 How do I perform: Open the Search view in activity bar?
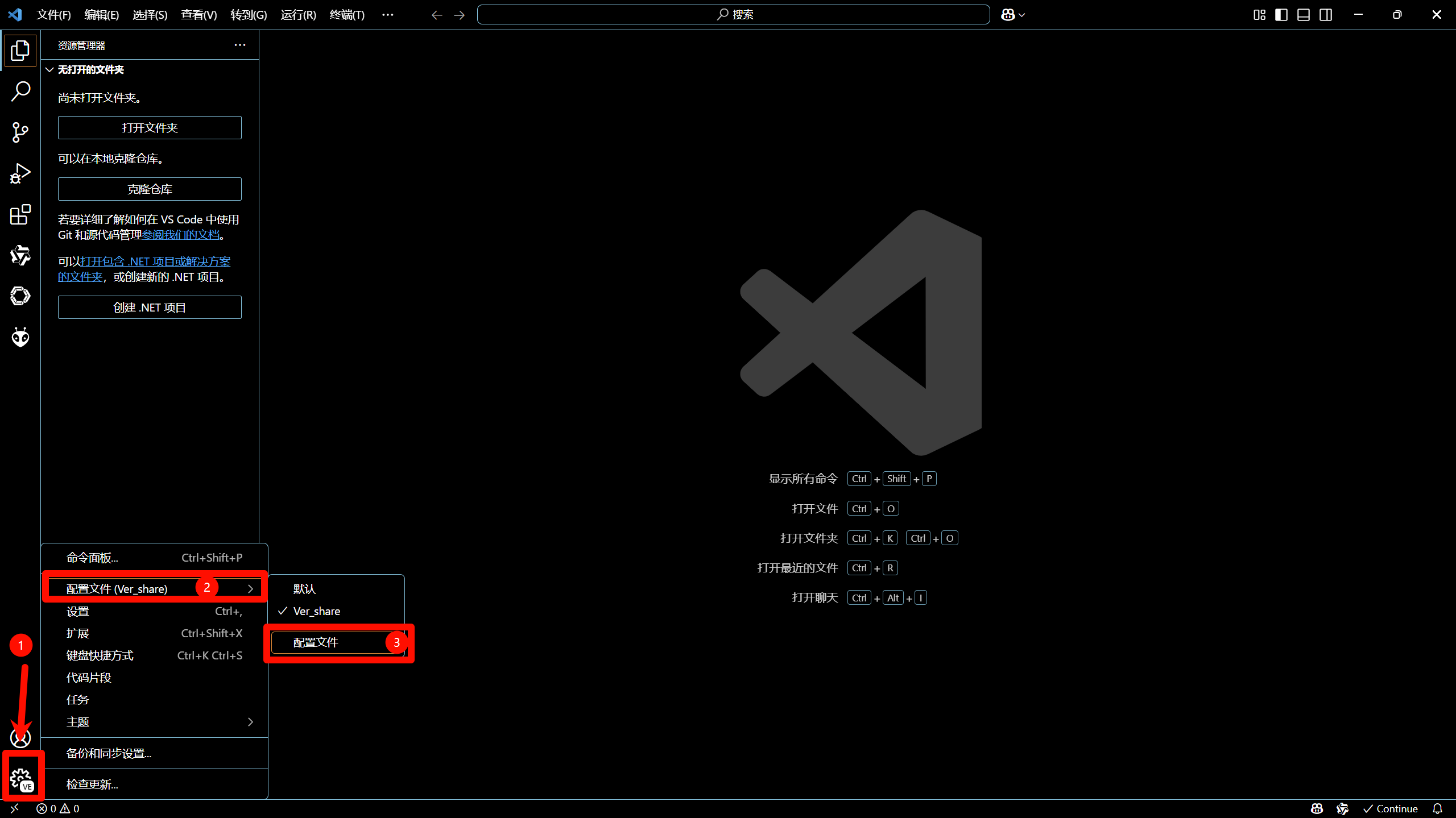point(20,91)
